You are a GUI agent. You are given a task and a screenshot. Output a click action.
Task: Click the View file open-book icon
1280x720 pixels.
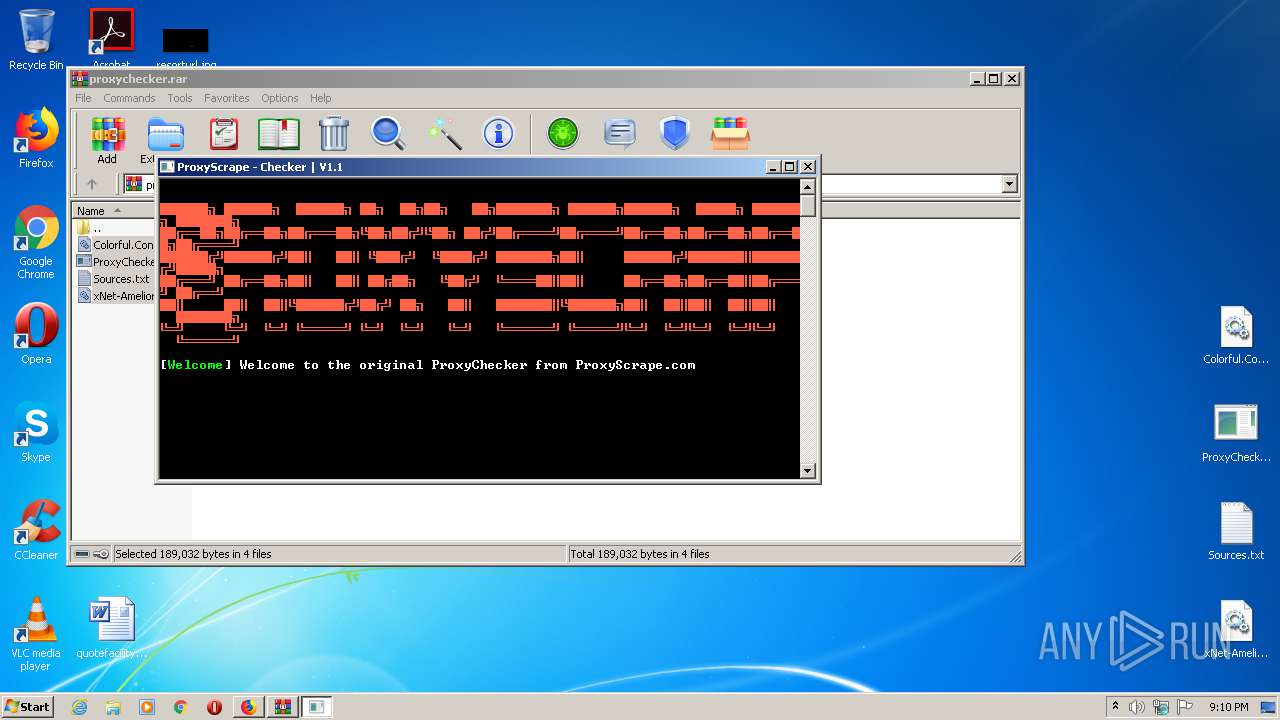(x=279, y=134)
